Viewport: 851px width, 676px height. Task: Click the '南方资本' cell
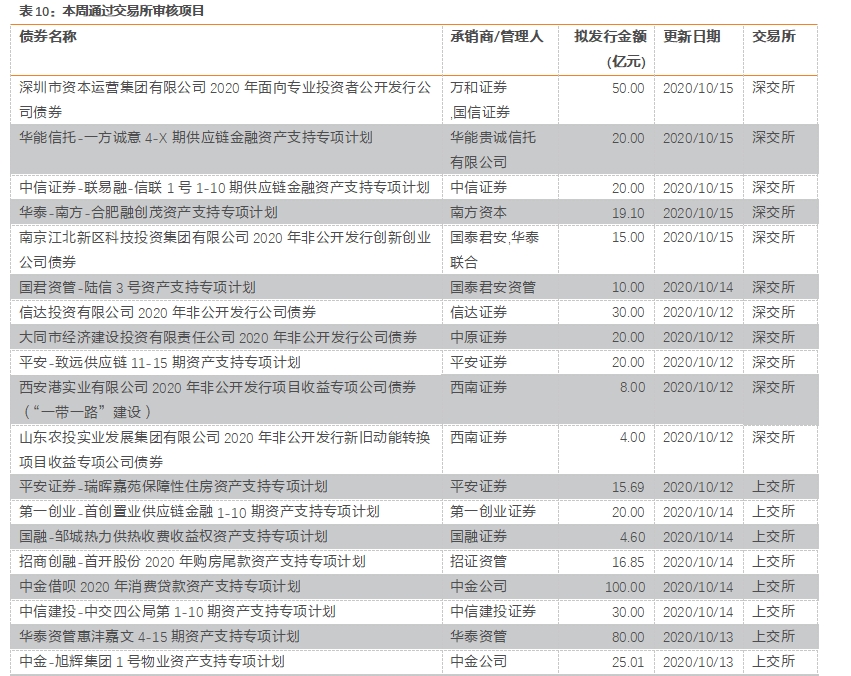click(478, 212)
